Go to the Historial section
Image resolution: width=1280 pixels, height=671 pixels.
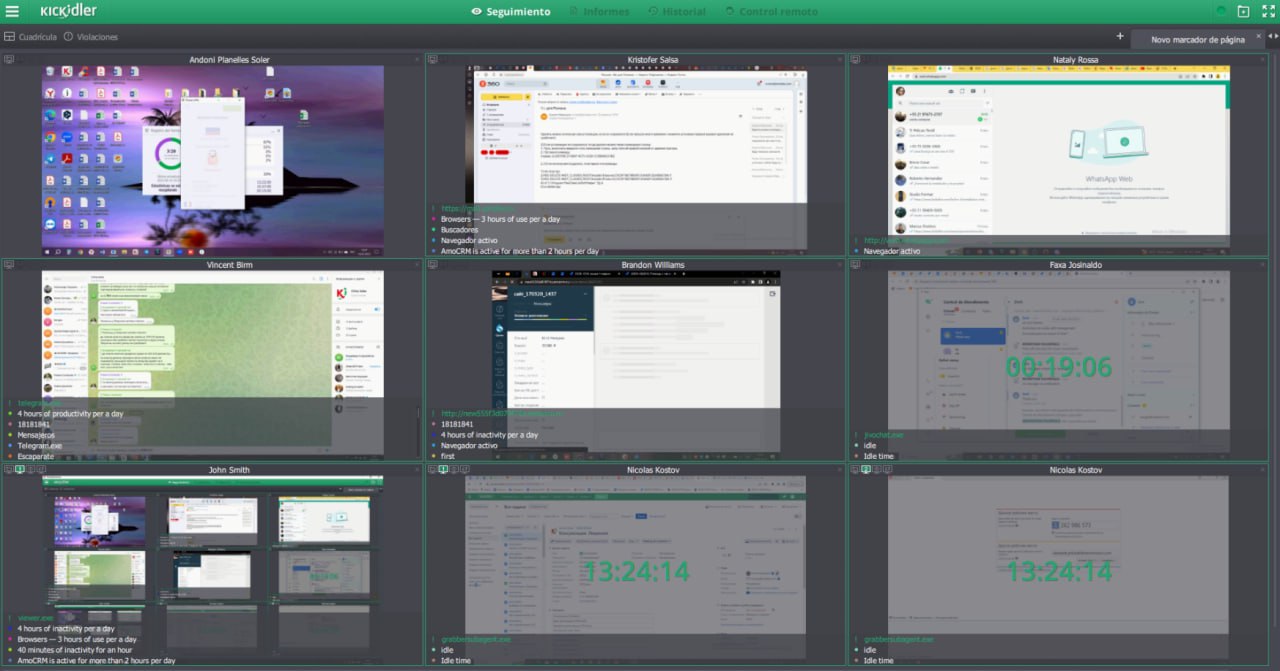tap(676, 12)
